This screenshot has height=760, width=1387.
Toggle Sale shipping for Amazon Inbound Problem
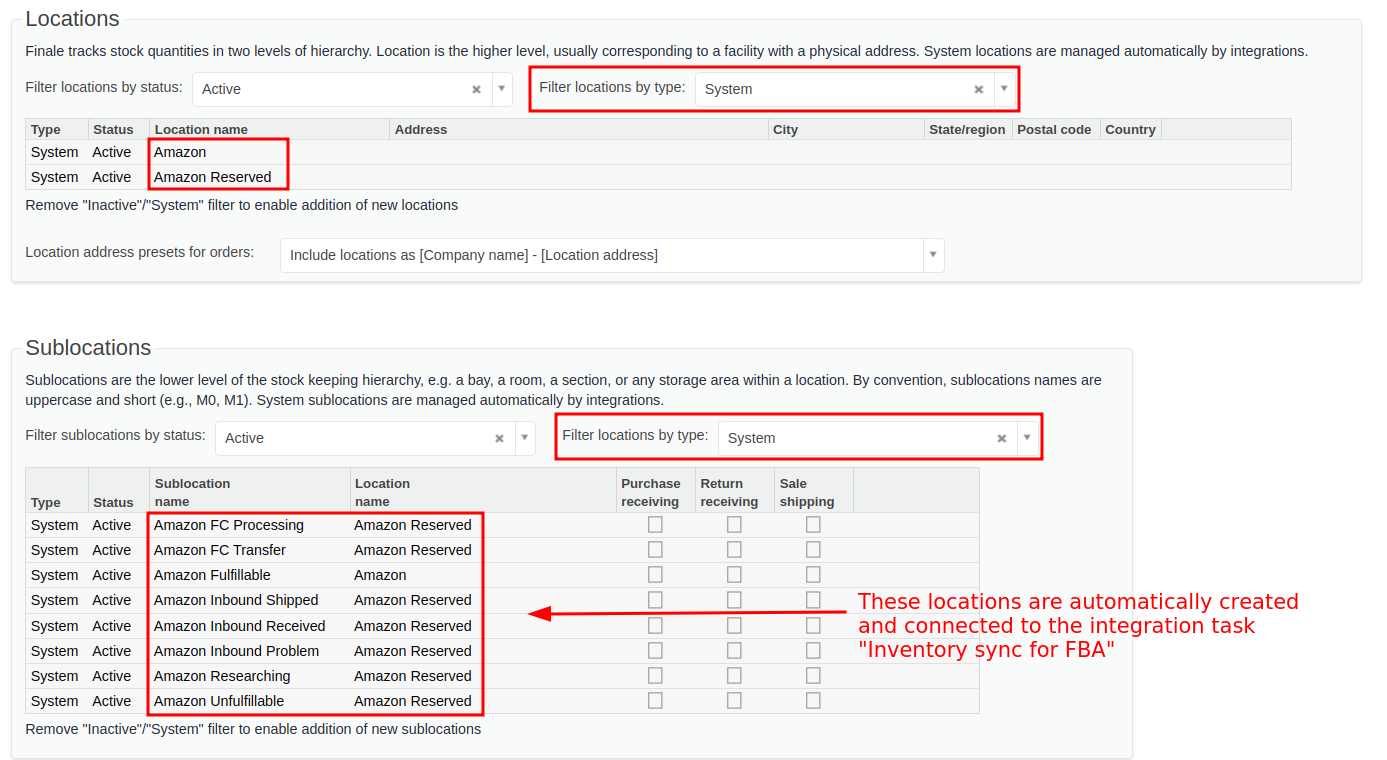point(813,650)
